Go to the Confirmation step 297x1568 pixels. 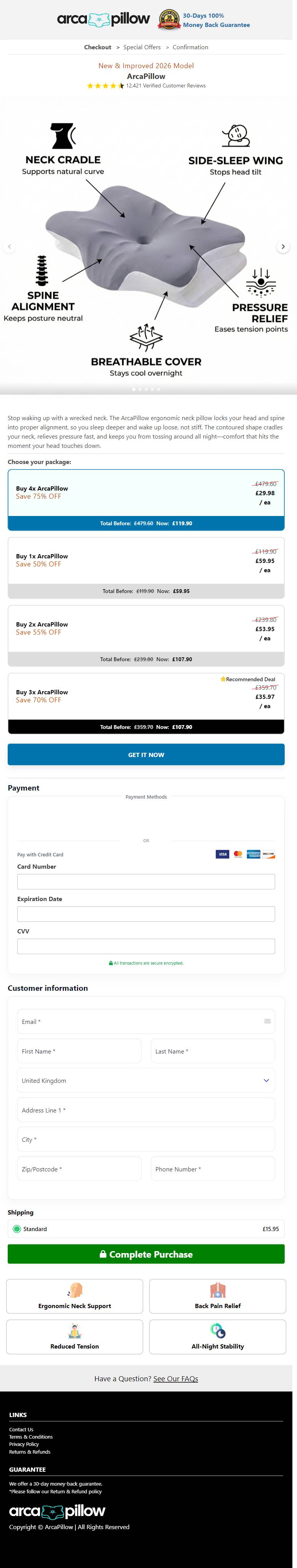point(190,47)
